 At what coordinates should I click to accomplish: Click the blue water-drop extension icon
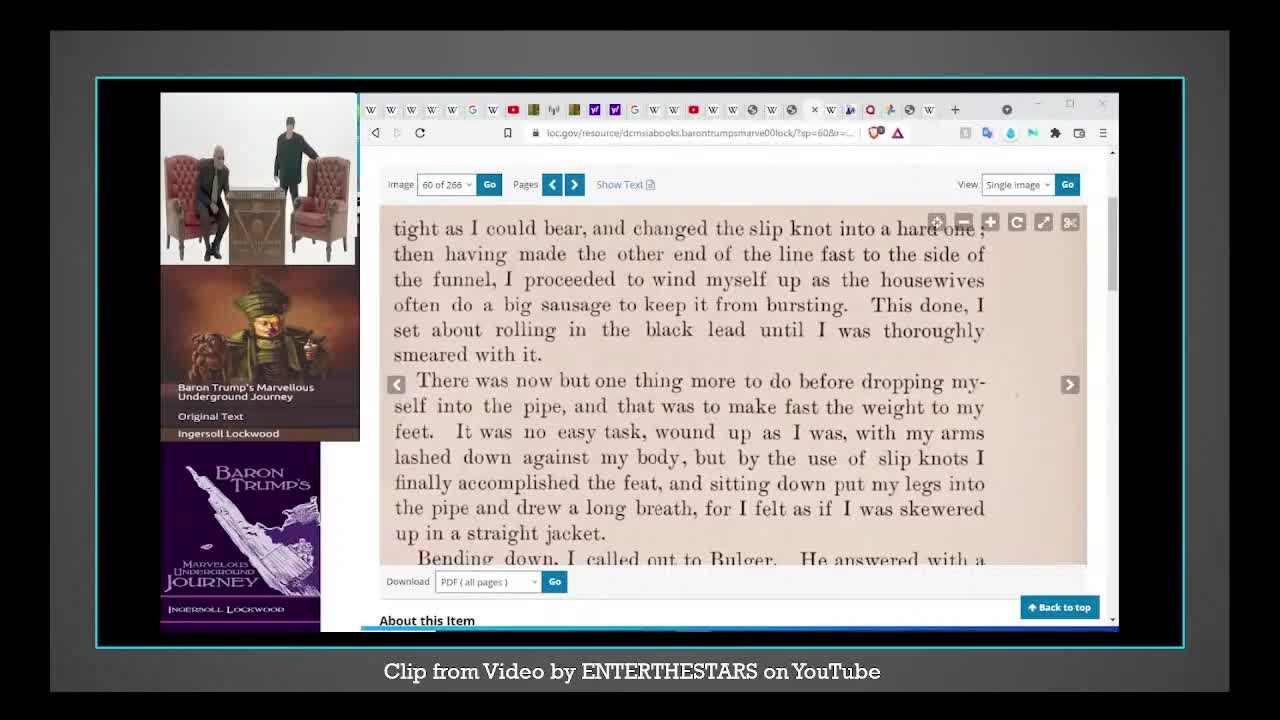pyautogui.click(x=1010, y=133)
